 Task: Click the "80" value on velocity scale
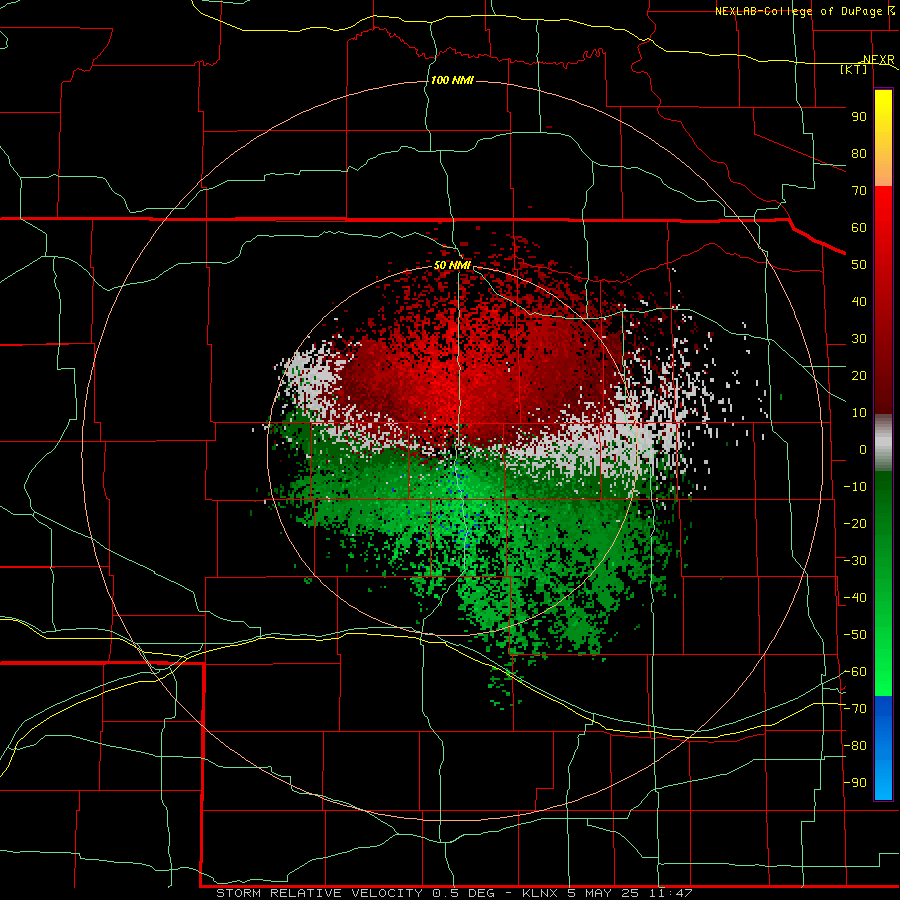(x=859, y=153)
